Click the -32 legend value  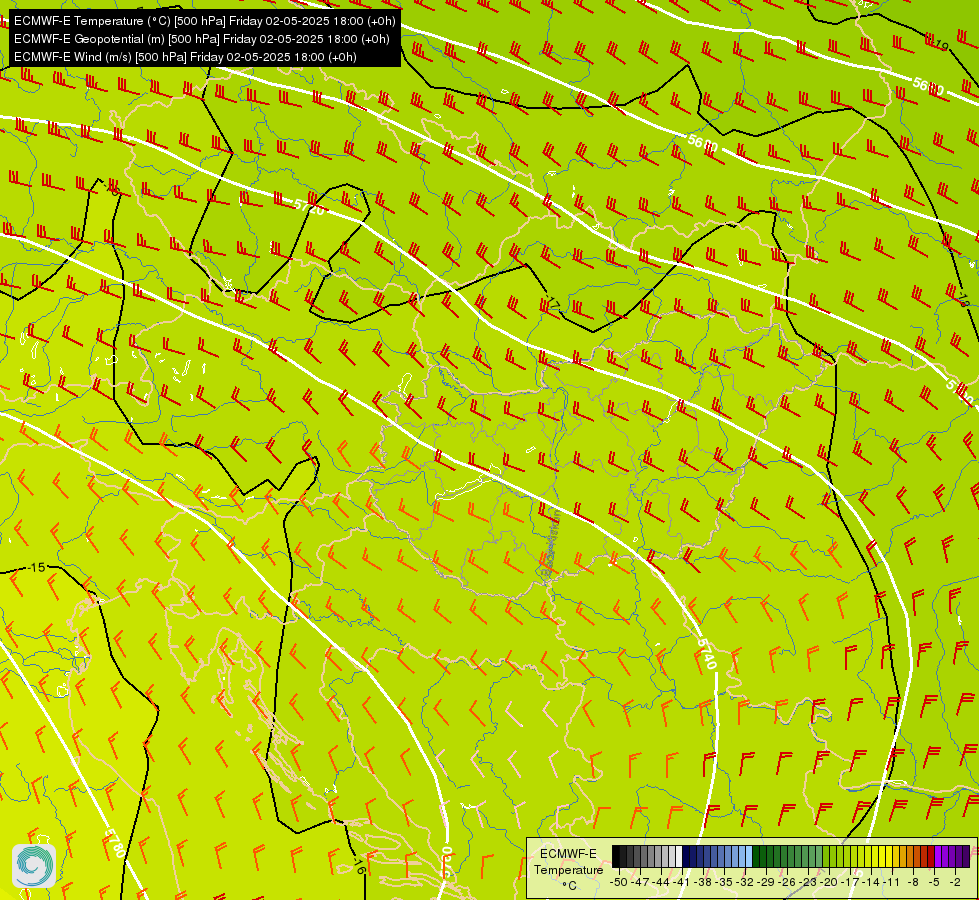[x=745, y=882]
